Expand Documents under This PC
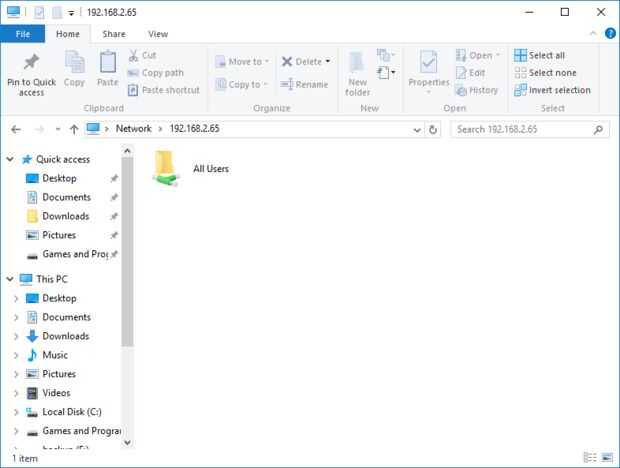This screenshot has height=468, width=620. (16, 317)
